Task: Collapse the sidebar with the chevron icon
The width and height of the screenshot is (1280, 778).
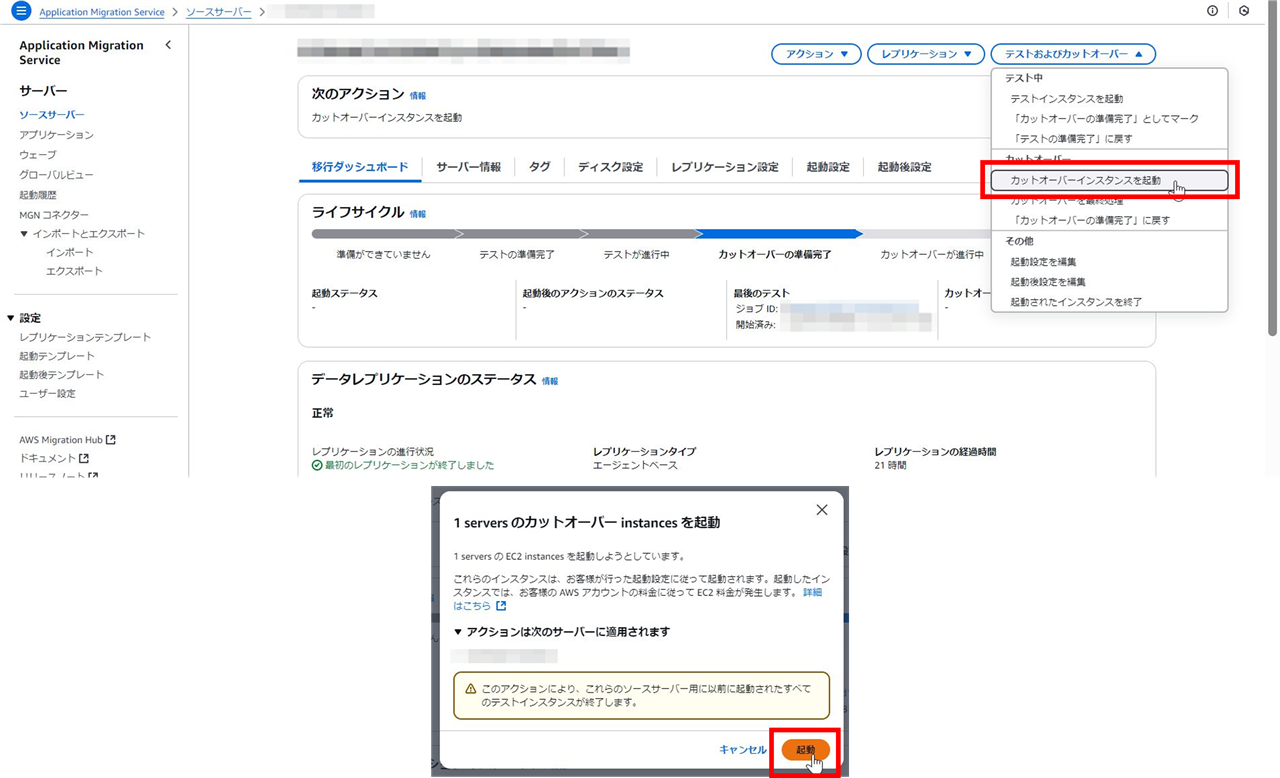Action: coord(168,44)
